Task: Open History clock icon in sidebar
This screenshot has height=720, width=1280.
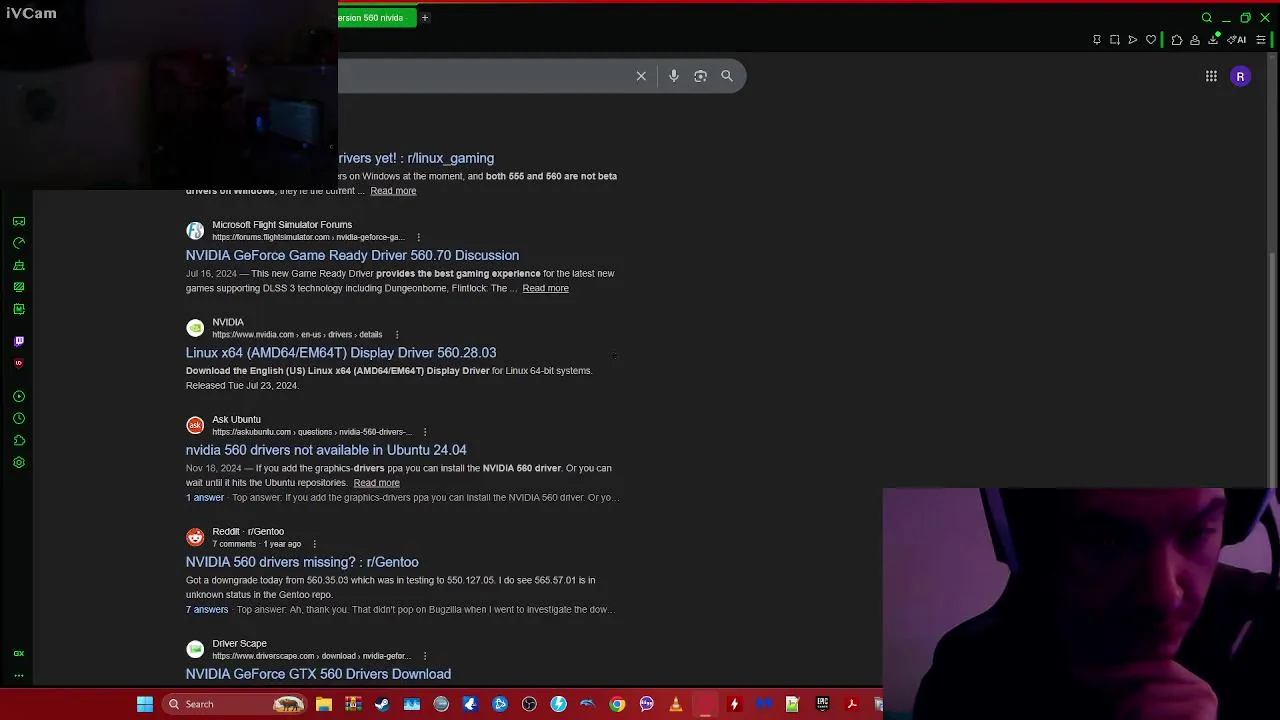Action: (19, 419)
